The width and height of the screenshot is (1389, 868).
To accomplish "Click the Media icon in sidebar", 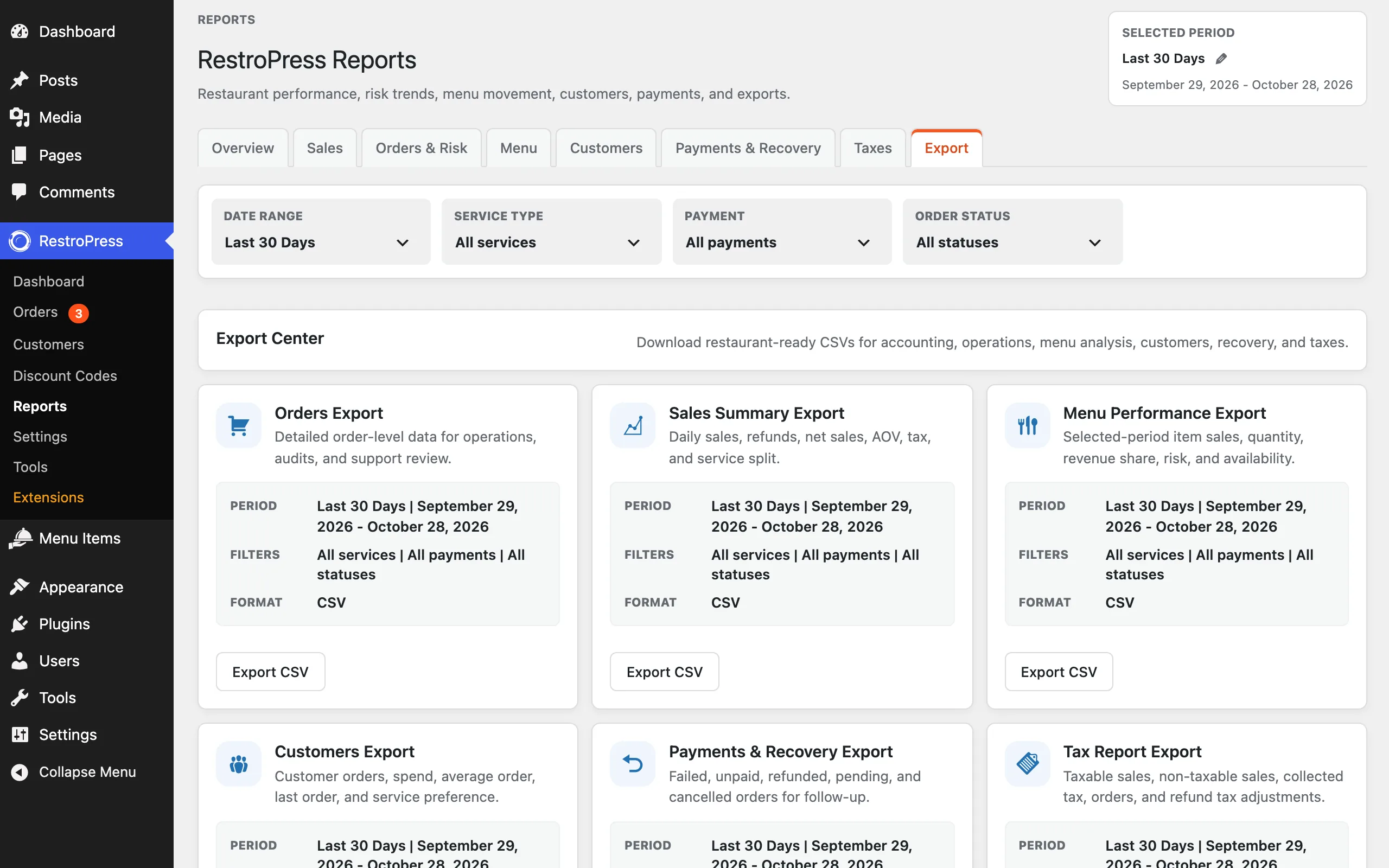I will (x=20, y=117).
